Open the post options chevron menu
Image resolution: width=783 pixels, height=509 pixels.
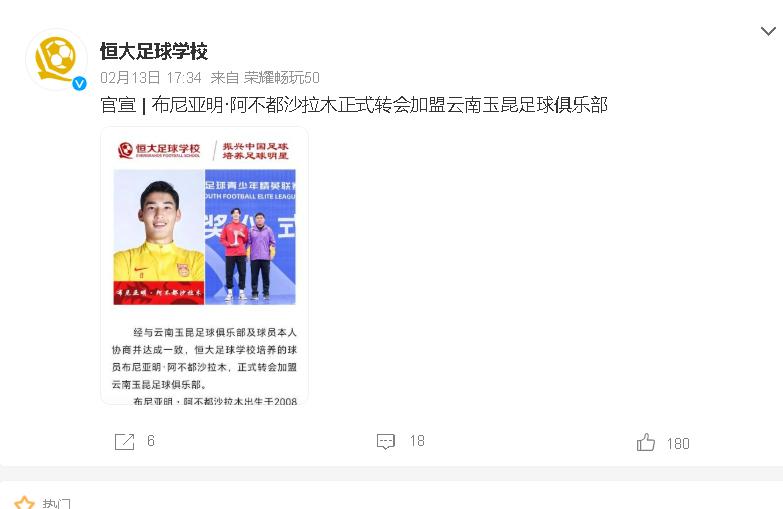pos(768,32)
